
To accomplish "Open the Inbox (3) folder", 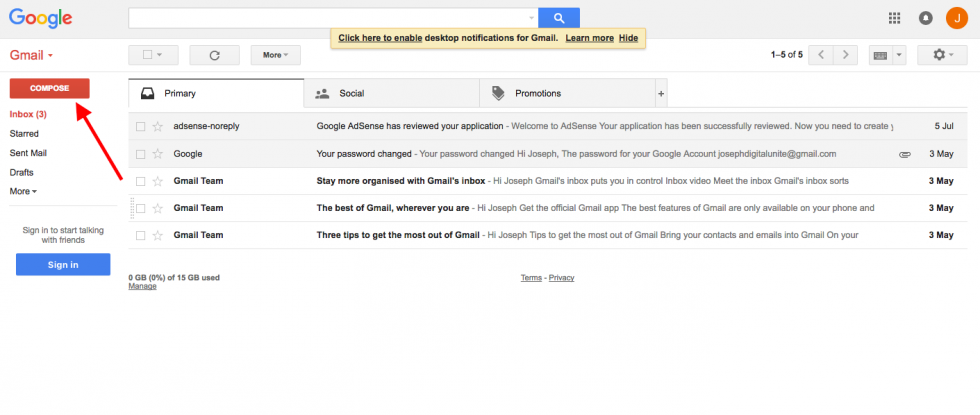I will coord(28,114).
